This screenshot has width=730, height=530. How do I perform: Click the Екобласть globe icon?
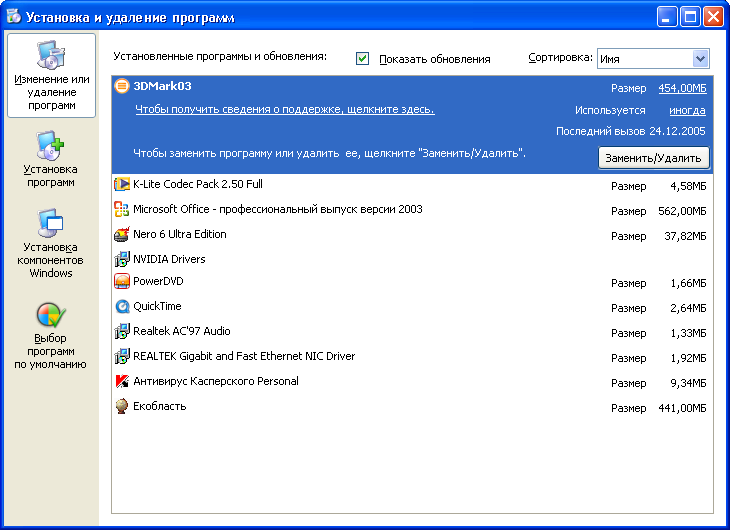click(x=122, y=406)
